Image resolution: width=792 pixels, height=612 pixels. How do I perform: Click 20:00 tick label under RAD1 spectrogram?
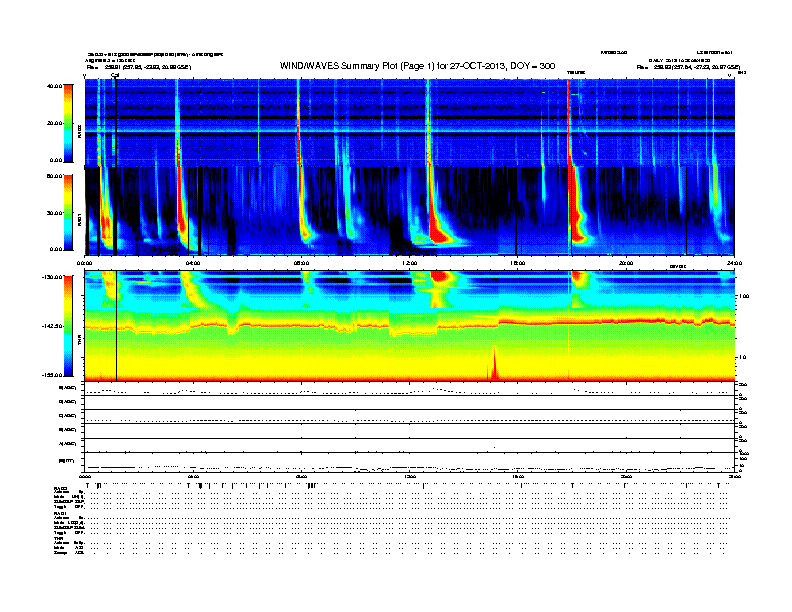tap(626, 263)
